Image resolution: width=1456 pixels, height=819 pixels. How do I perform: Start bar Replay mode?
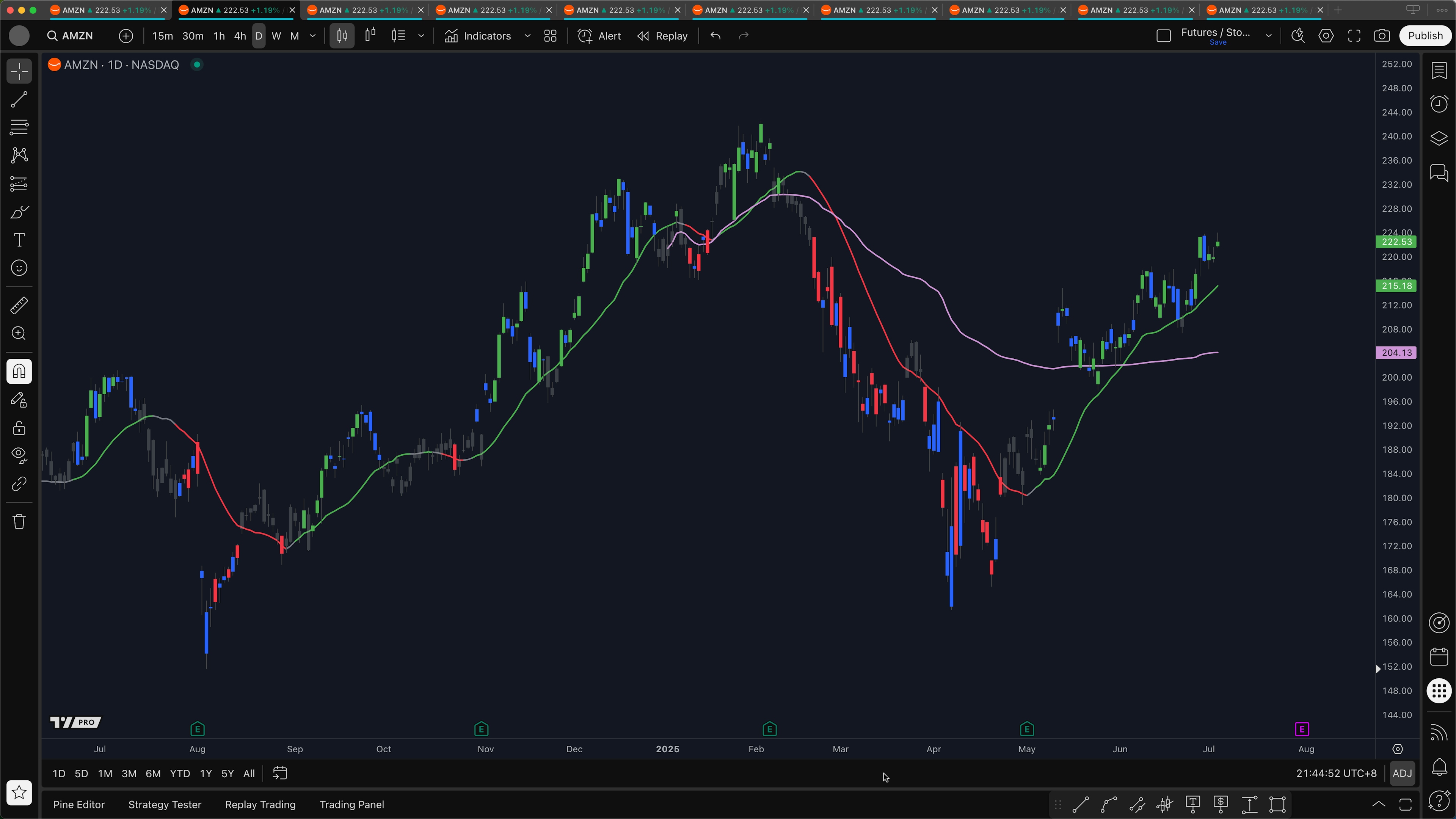(662, 36)
